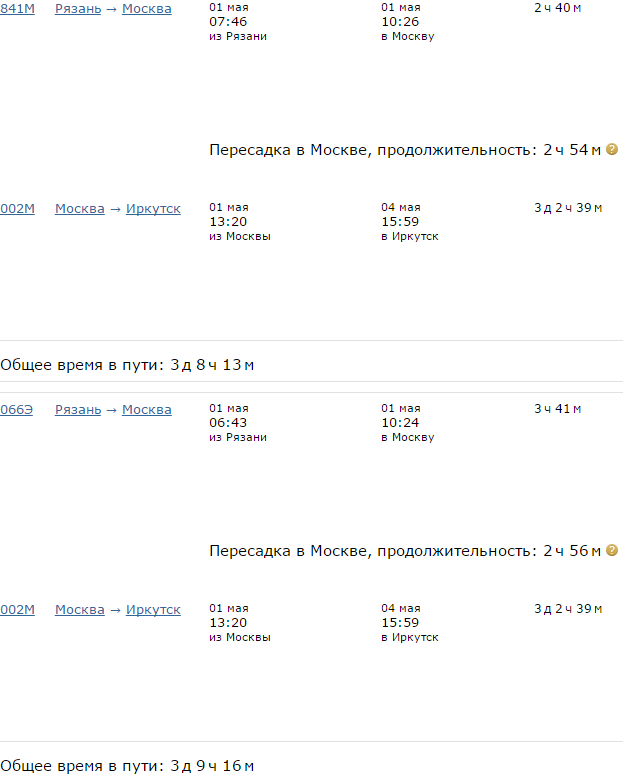Click total travel time 3 д 8 ч 13 м
Image resolution: width=623 pixels, height=780 pixels.
pyautogui.click(x=212, y=365)
